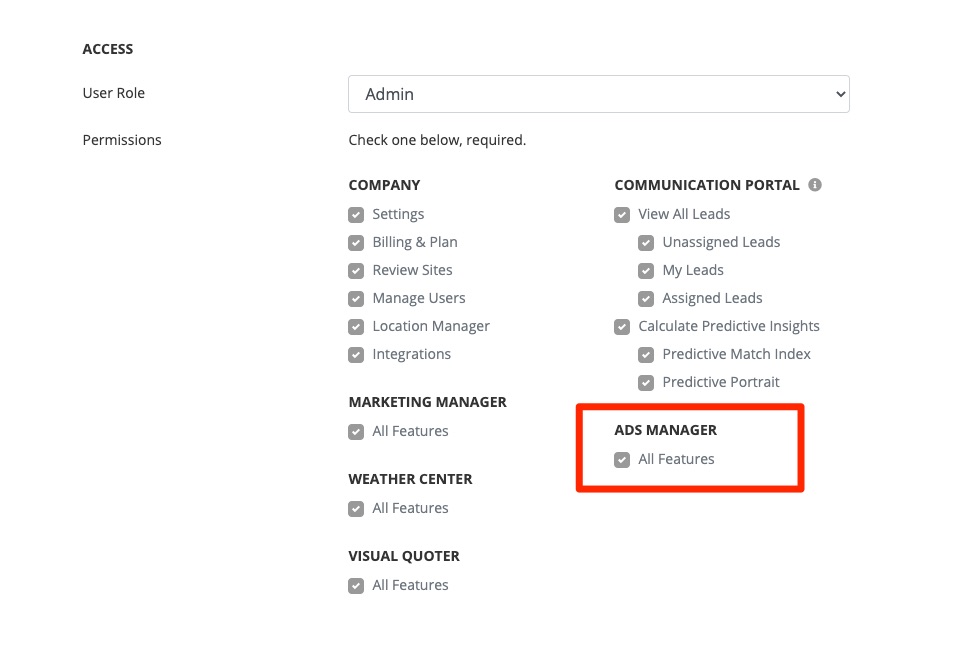Screen dimensions: 980x652
Task: Click the Communication Portal info icon
Action: pos(815,185)
